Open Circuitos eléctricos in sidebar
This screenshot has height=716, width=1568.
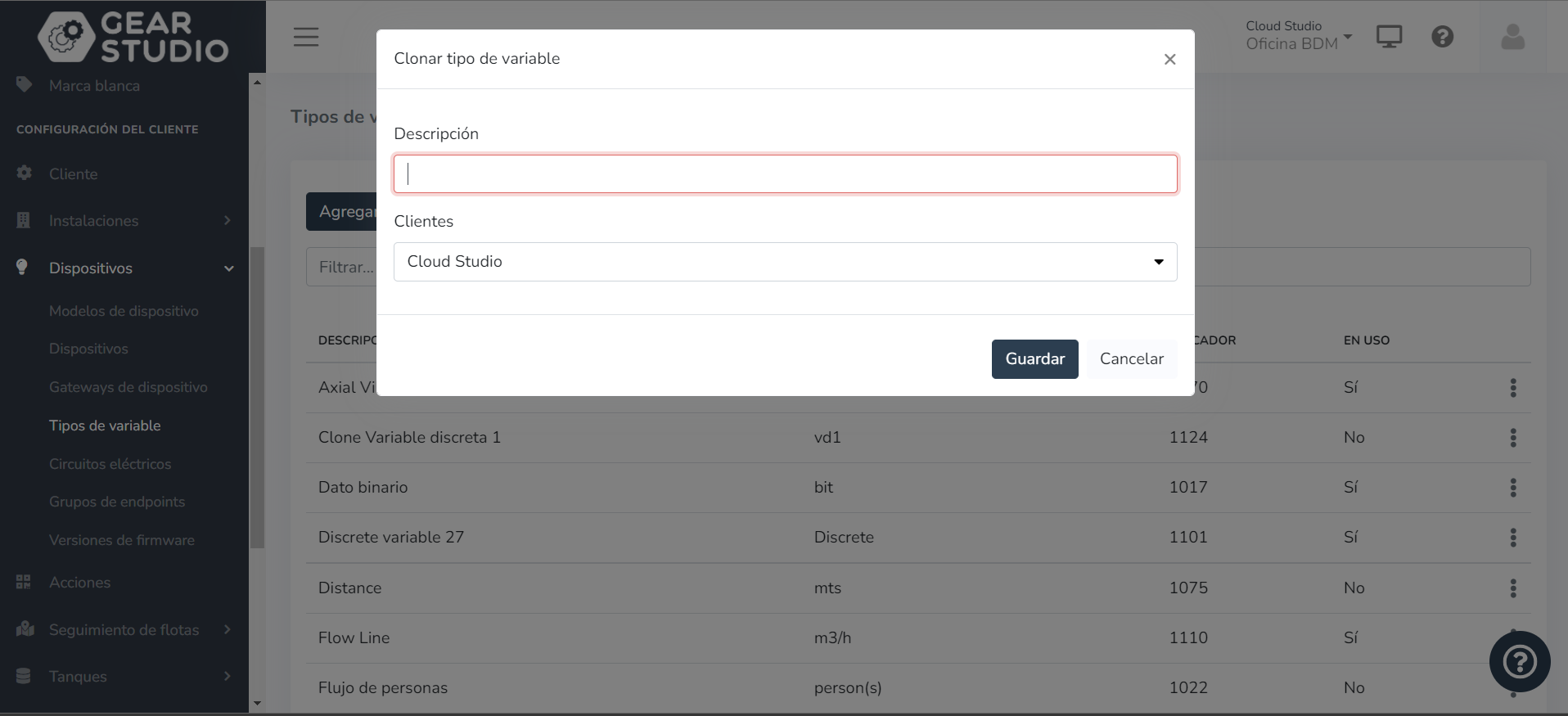pos(110,464)
